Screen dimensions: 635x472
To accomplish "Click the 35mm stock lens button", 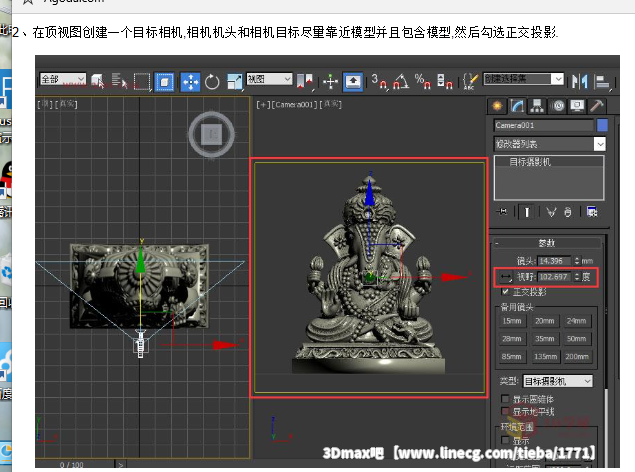I will pos(544,339).
